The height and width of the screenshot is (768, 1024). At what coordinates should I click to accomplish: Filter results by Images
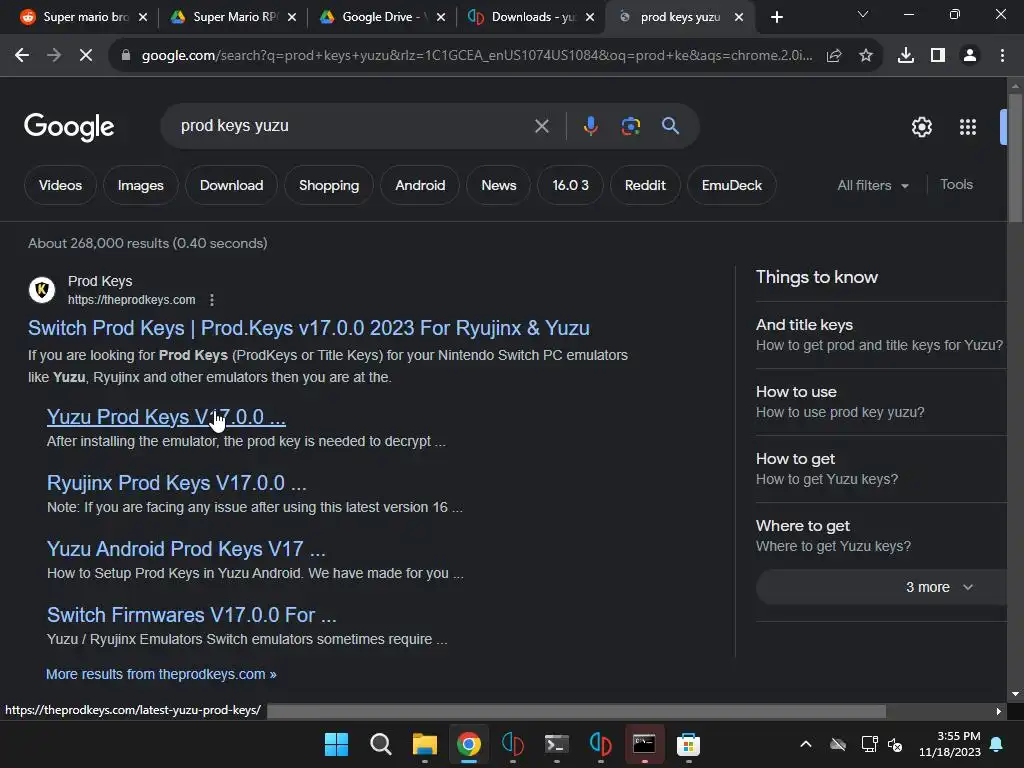point(140,185)
